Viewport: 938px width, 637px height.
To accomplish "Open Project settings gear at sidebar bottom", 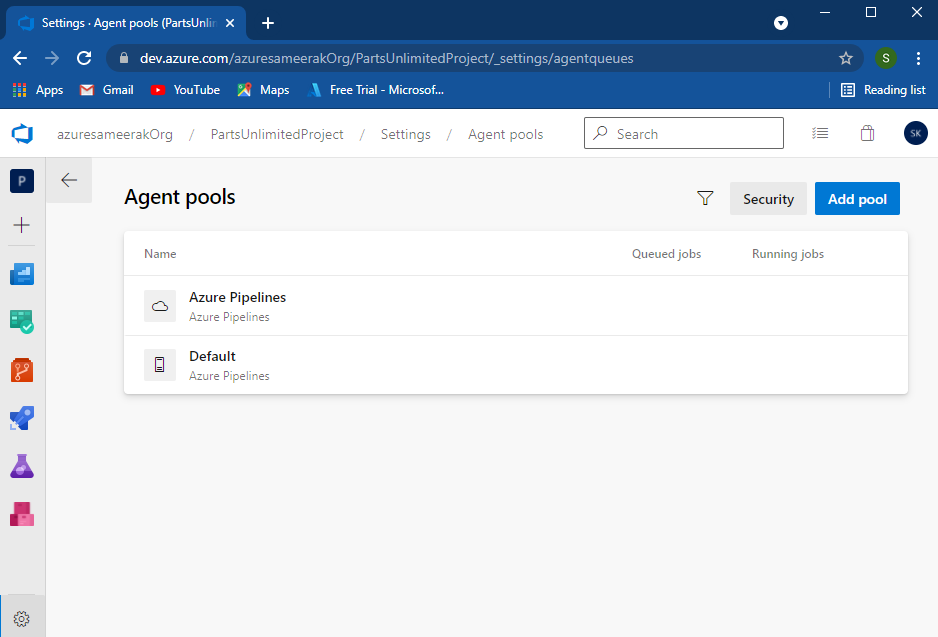I will point(21,617).
